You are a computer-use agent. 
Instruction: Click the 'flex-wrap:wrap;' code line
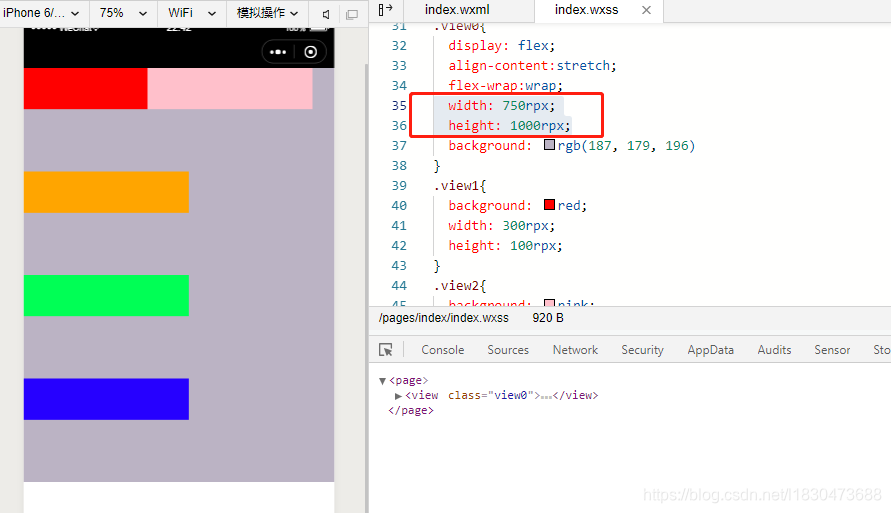pos(505,86)
